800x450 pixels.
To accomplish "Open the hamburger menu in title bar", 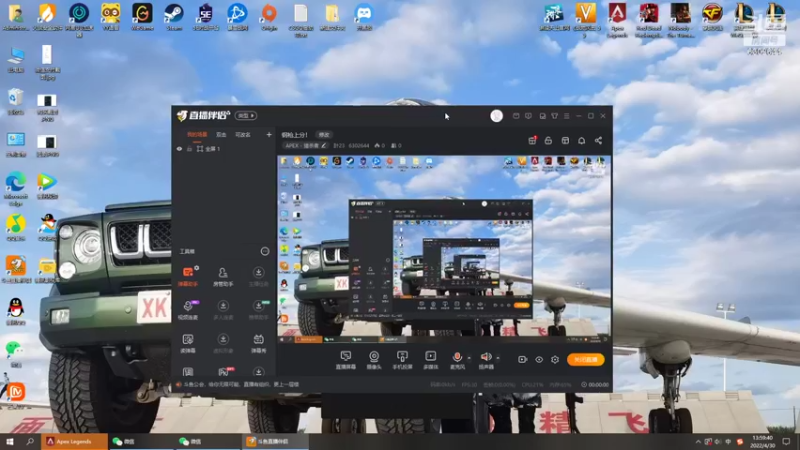I will point(566,116).
